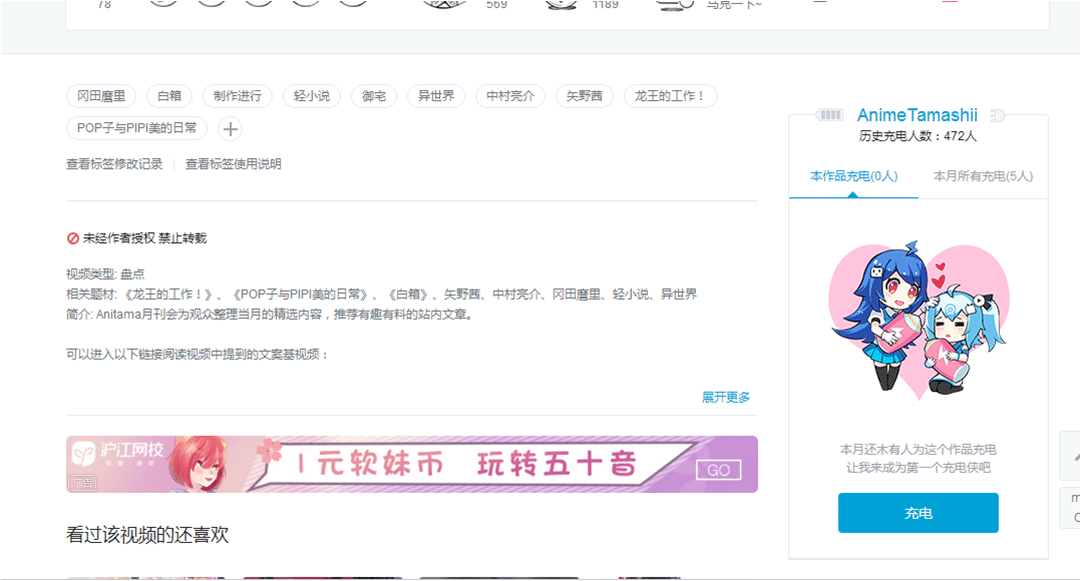Click the red no-repost prohibition icon
Screen dimensions: 1081x581
point(73,238)
